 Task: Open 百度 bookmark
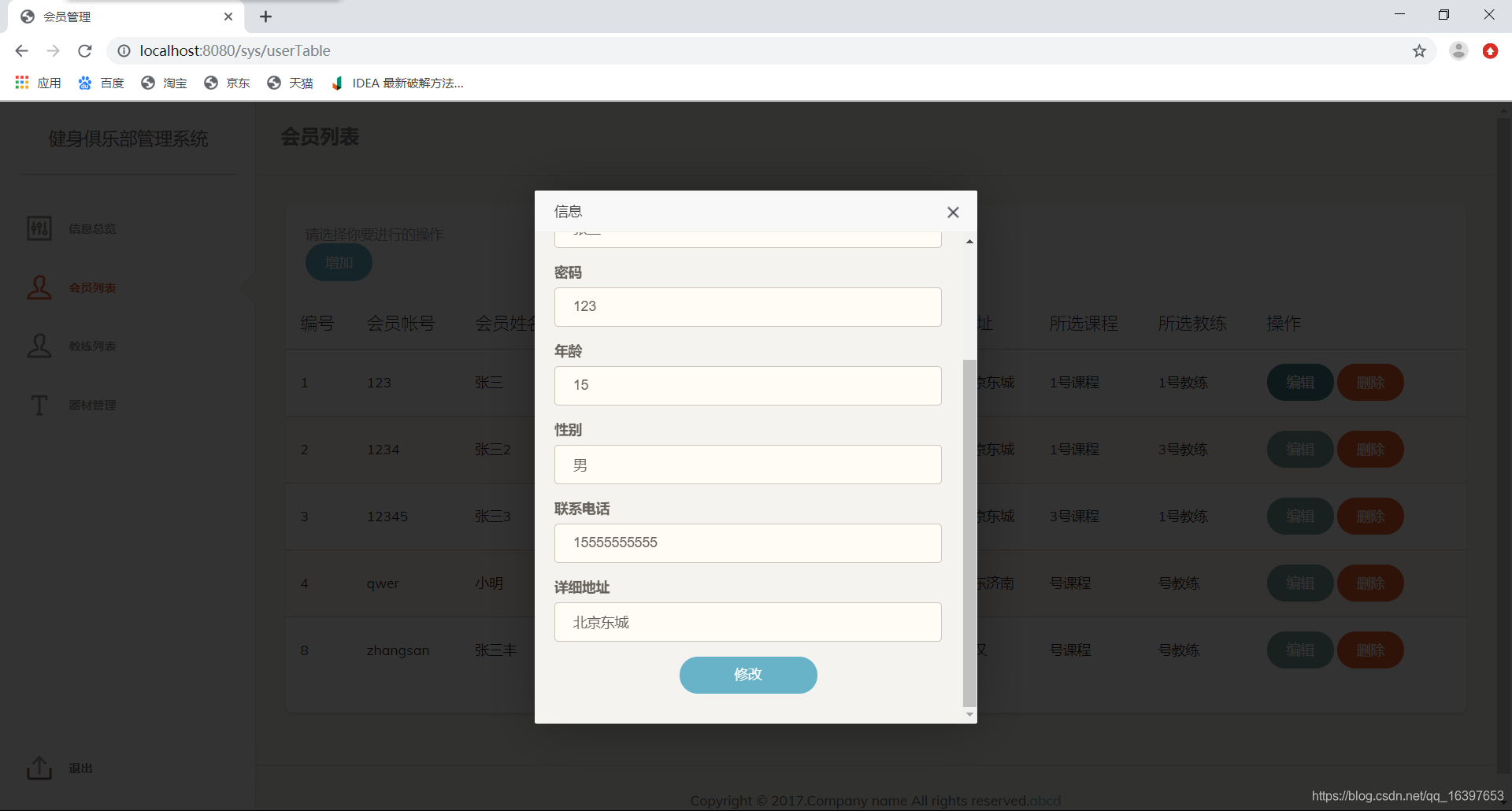pos(101,83)
